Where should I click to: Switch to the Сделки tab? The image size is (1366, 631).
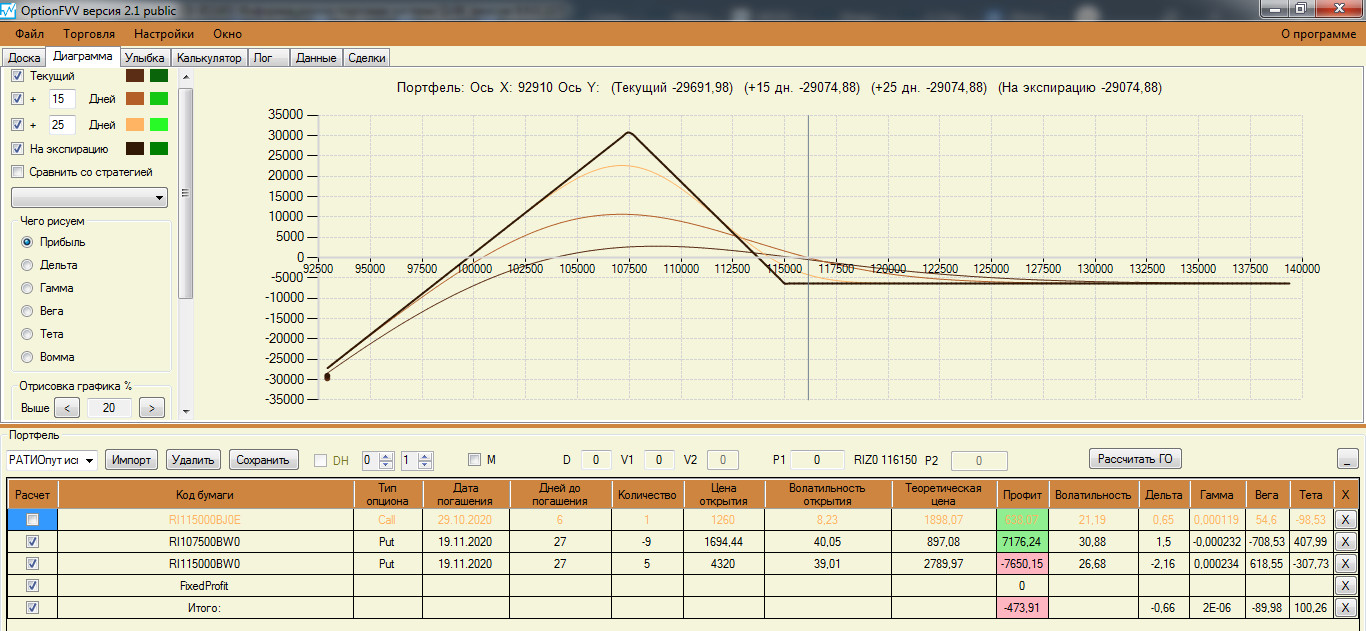point(367,58)
